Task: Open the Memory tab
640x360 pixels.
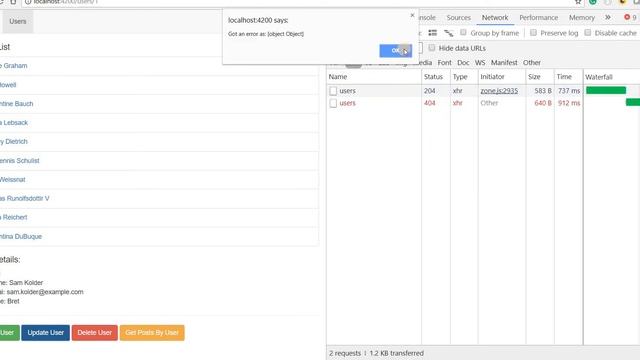Action: (x=582, y=18)
